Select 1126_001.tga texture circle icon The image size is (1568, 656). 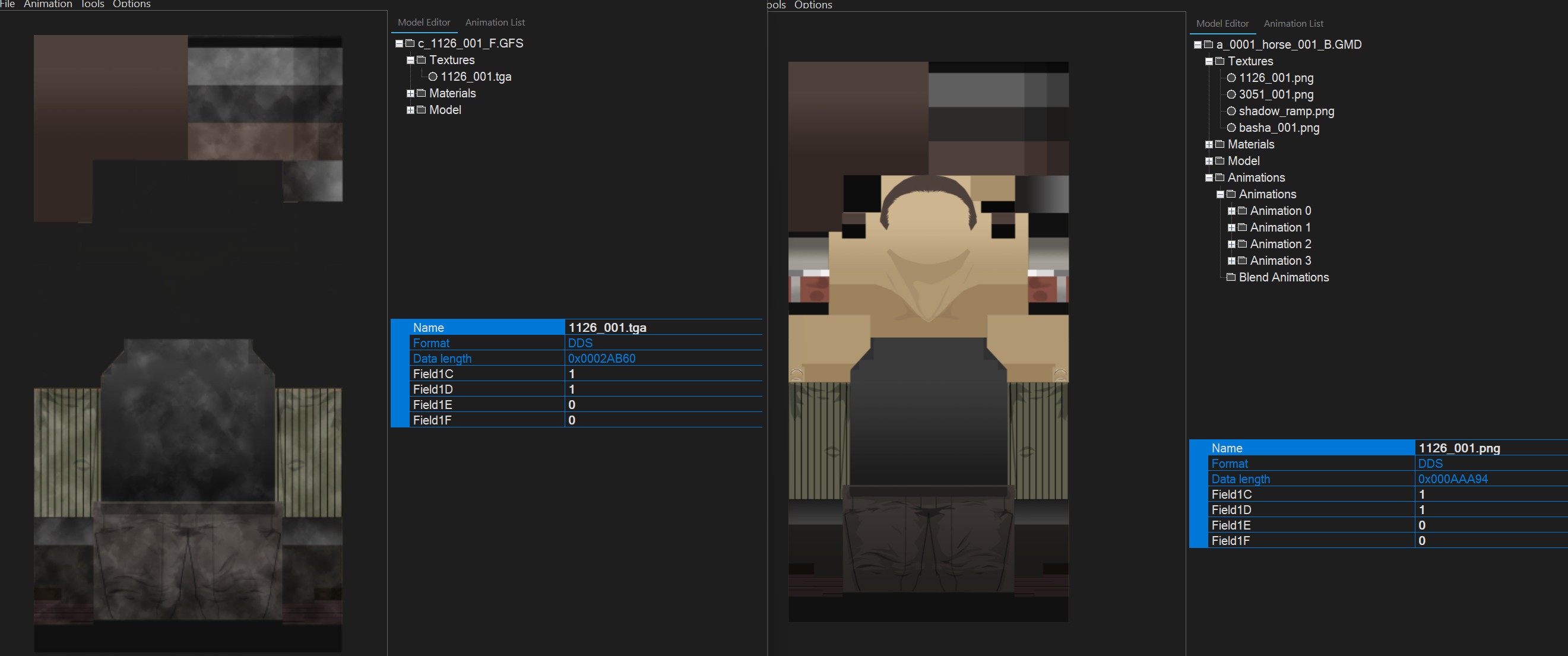click(433, 77)
